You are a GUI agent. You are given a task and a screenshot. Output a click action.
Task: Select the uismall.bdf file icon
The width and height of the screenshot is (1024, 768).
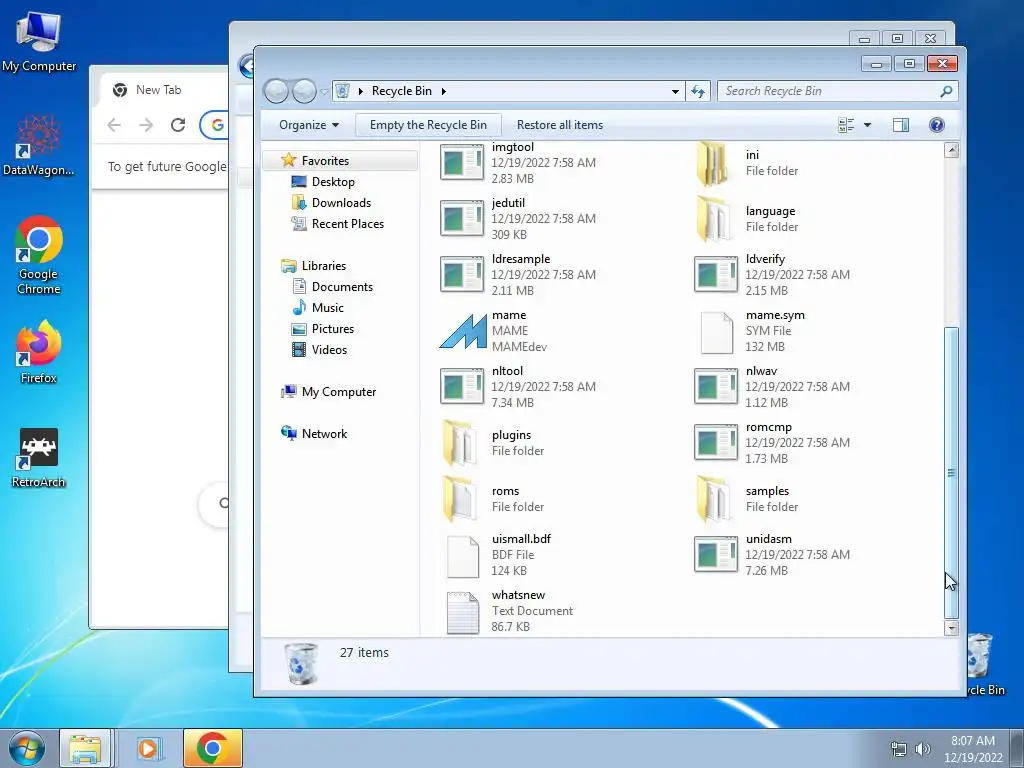tap(463, 555)
